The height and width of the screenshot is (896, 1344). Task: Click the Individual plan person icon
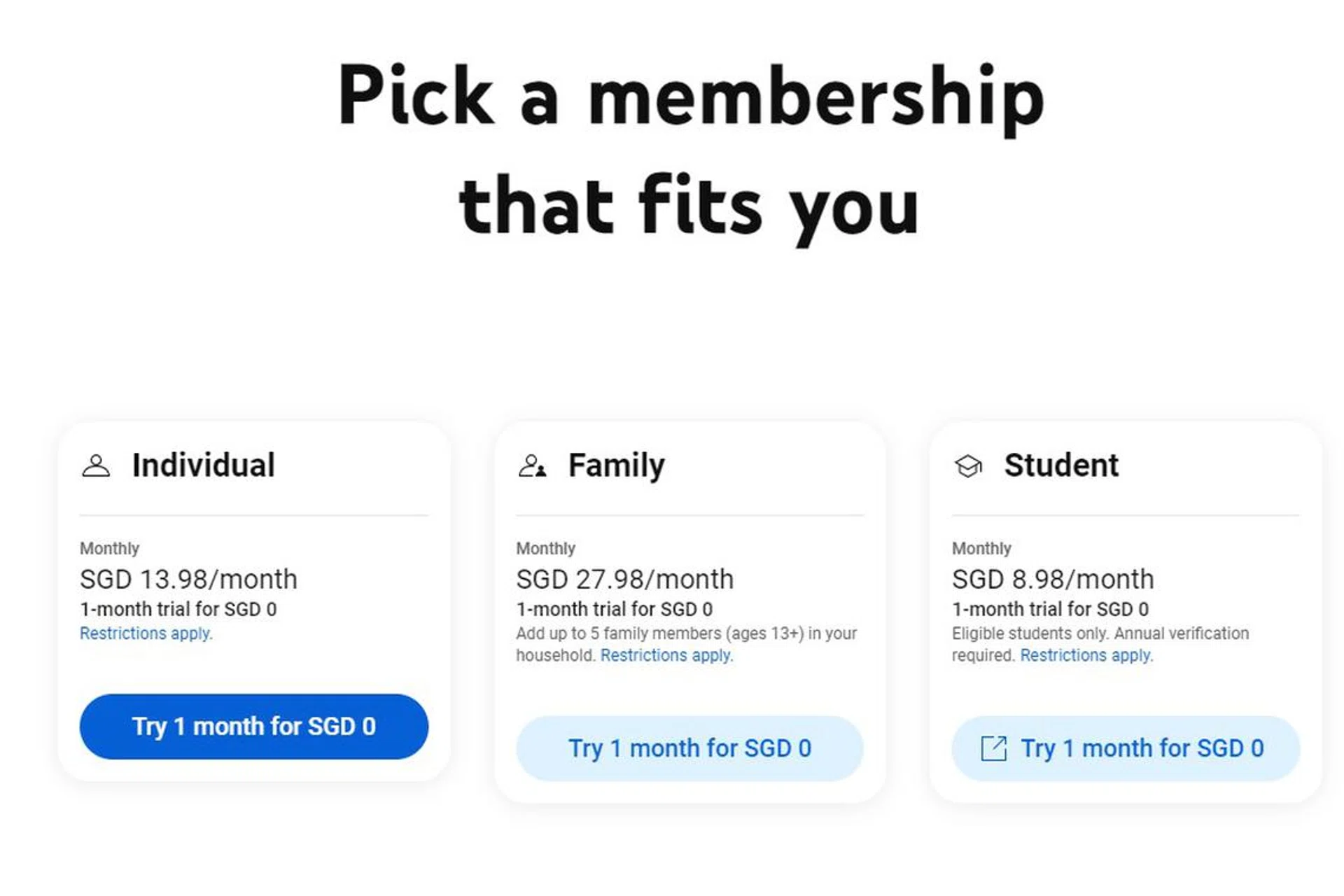coord(96,465)
